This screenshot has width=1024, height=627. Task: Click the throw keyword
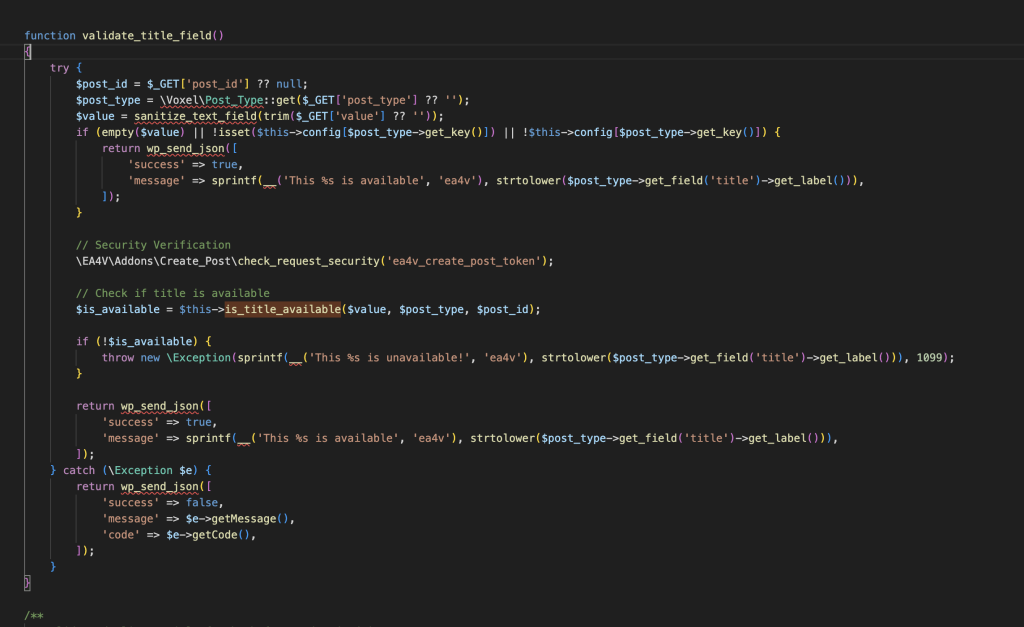[x=118, y=357]
